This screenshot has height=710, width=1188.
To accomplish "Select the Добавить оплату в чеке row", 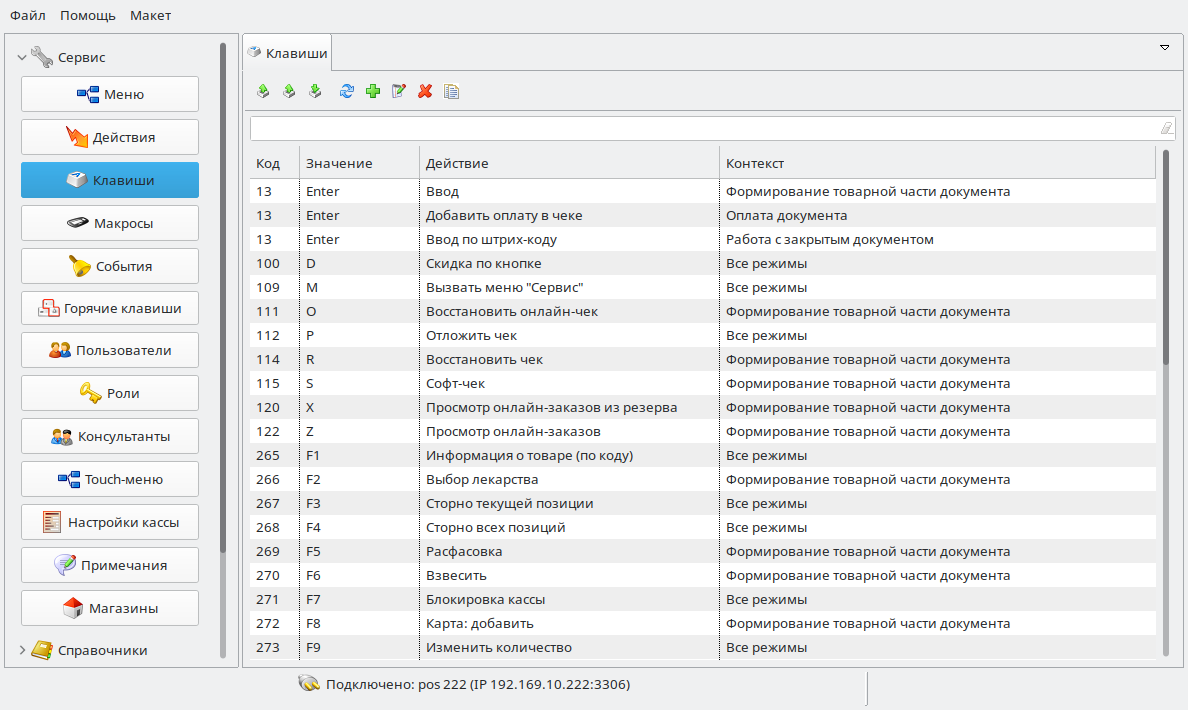I will [703, 215].
